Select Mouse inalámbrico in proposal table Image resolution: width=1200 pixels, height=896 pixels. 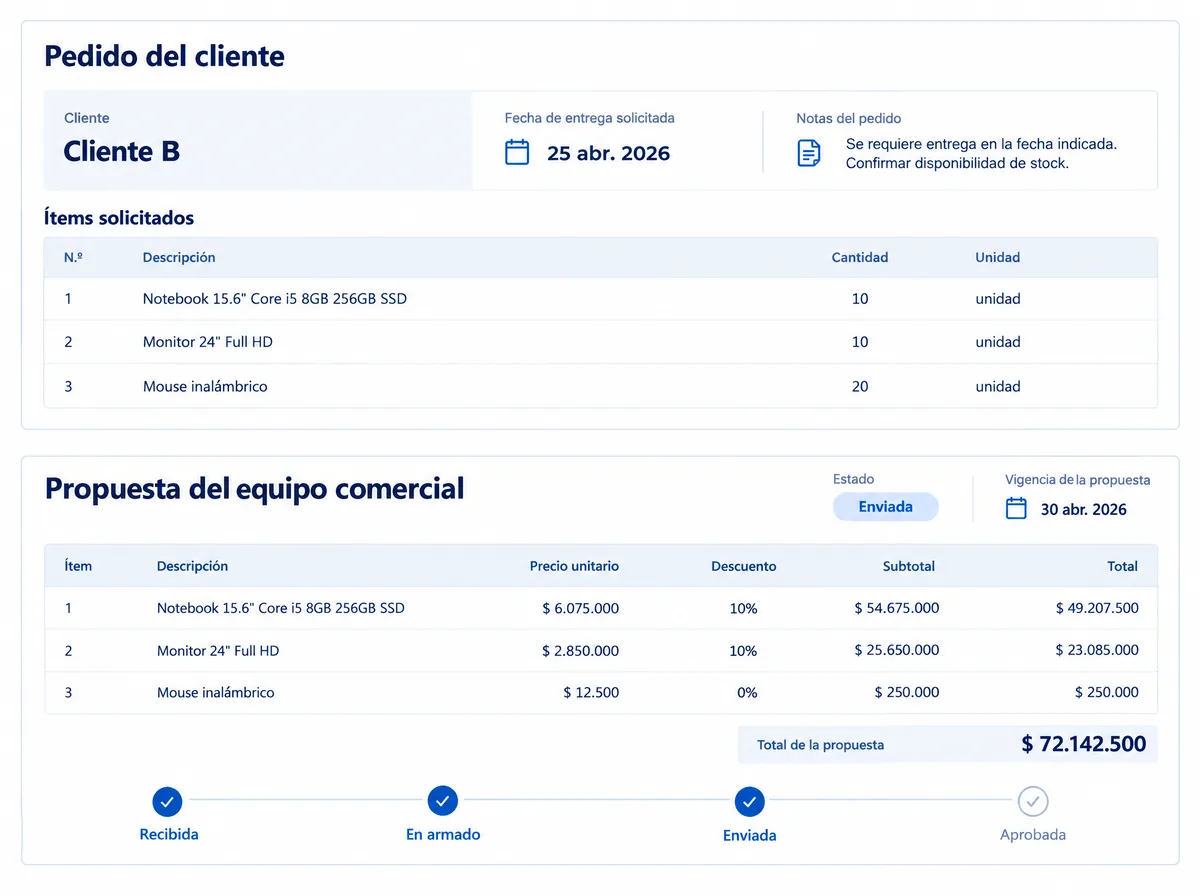coord(216,692)
